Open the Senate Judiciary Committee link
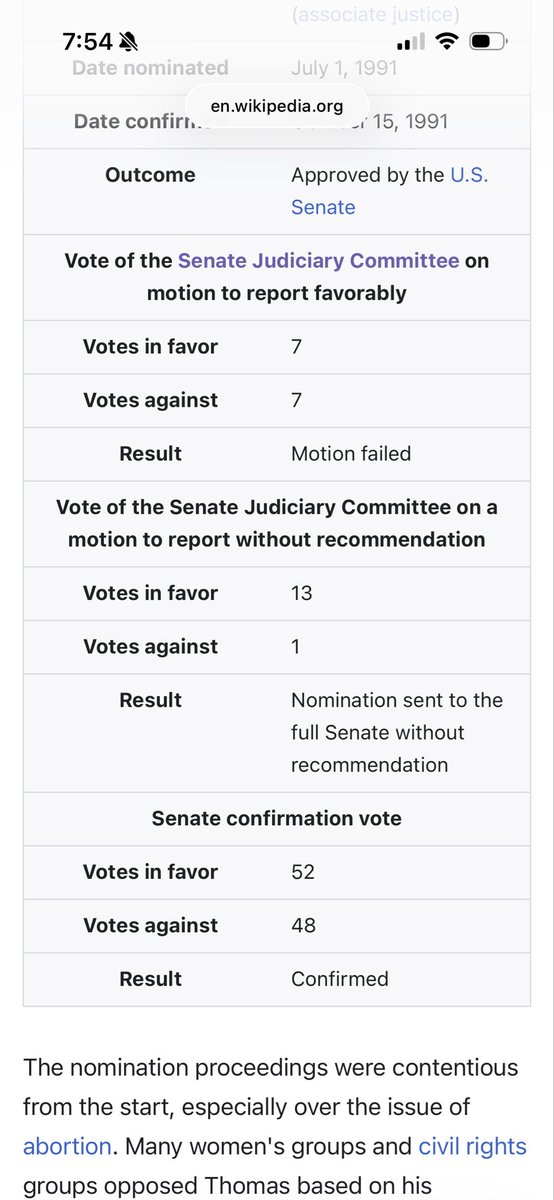This screenshot has height=1200, width=554. [318, 260]
